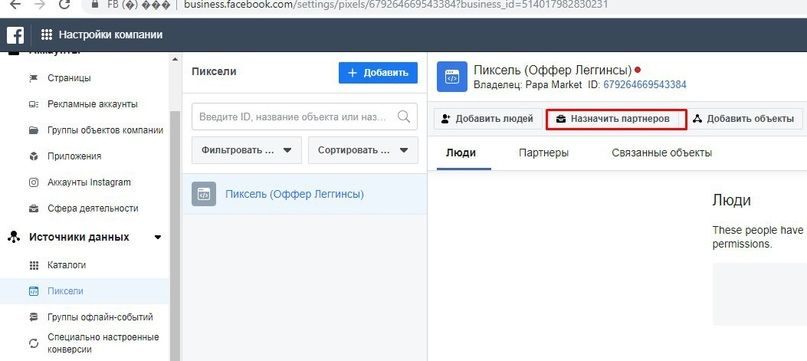
Task: Click the Instagram accounts icon
Action: [34, 182]
